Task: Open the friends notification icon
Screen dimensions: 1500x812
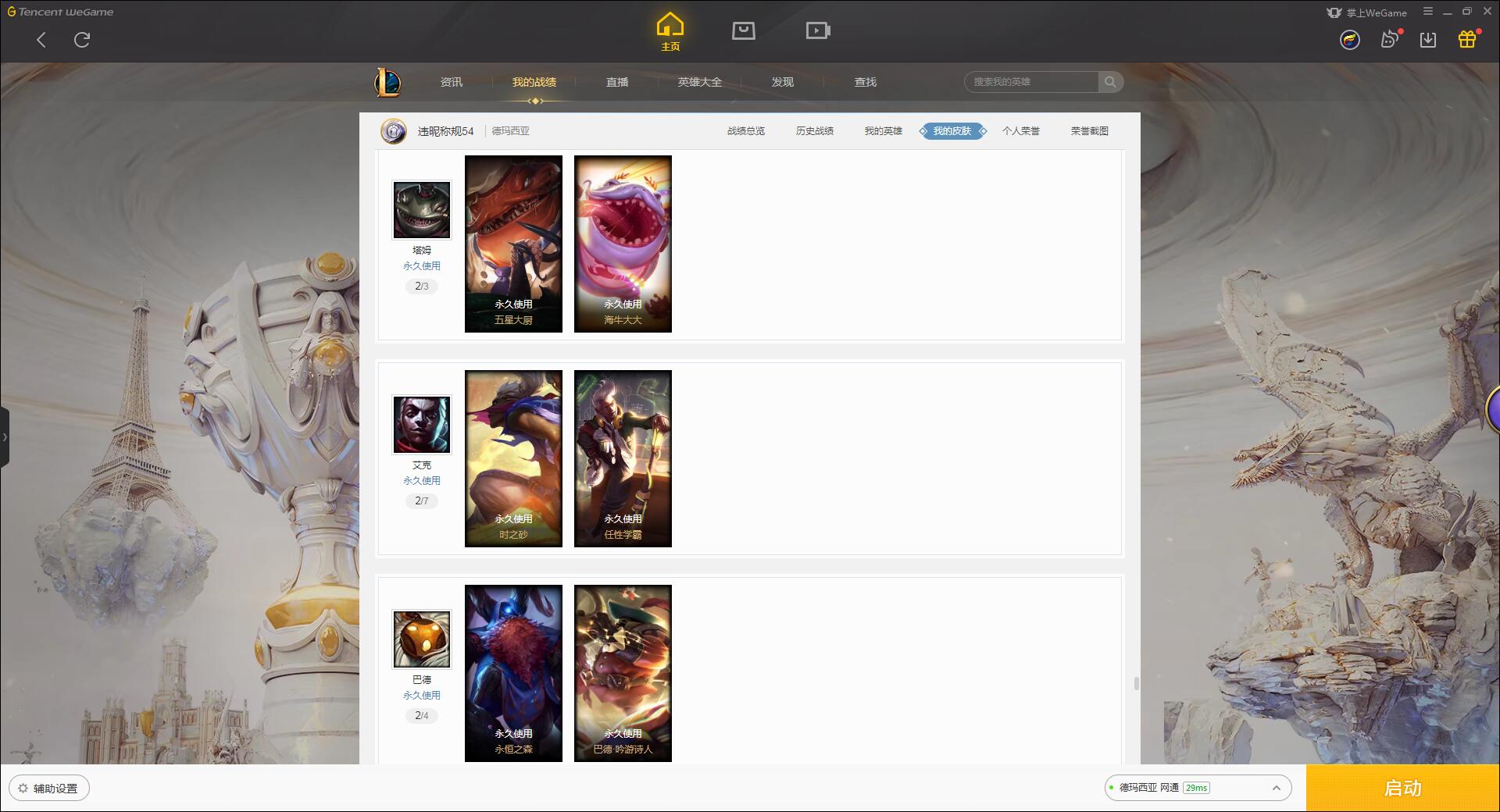Action: click(x=1390, y=39)
